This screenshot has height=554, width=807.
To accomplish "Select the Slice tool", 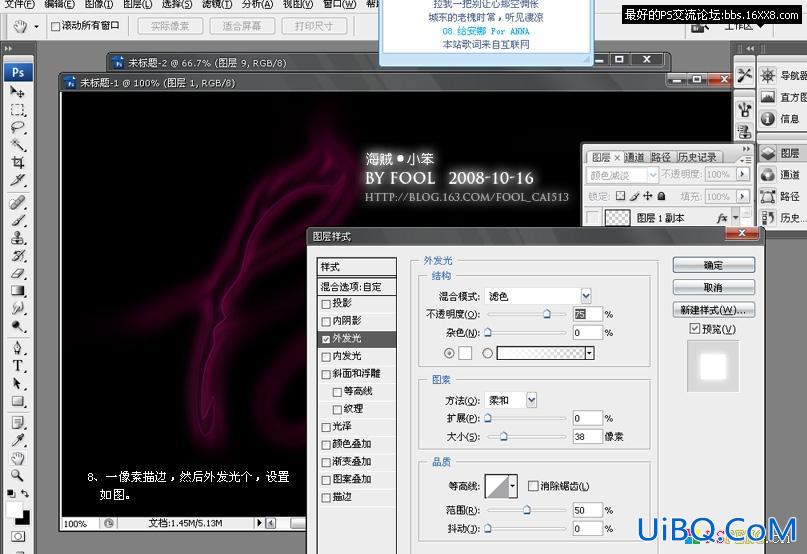I will [x=17, y=180].
